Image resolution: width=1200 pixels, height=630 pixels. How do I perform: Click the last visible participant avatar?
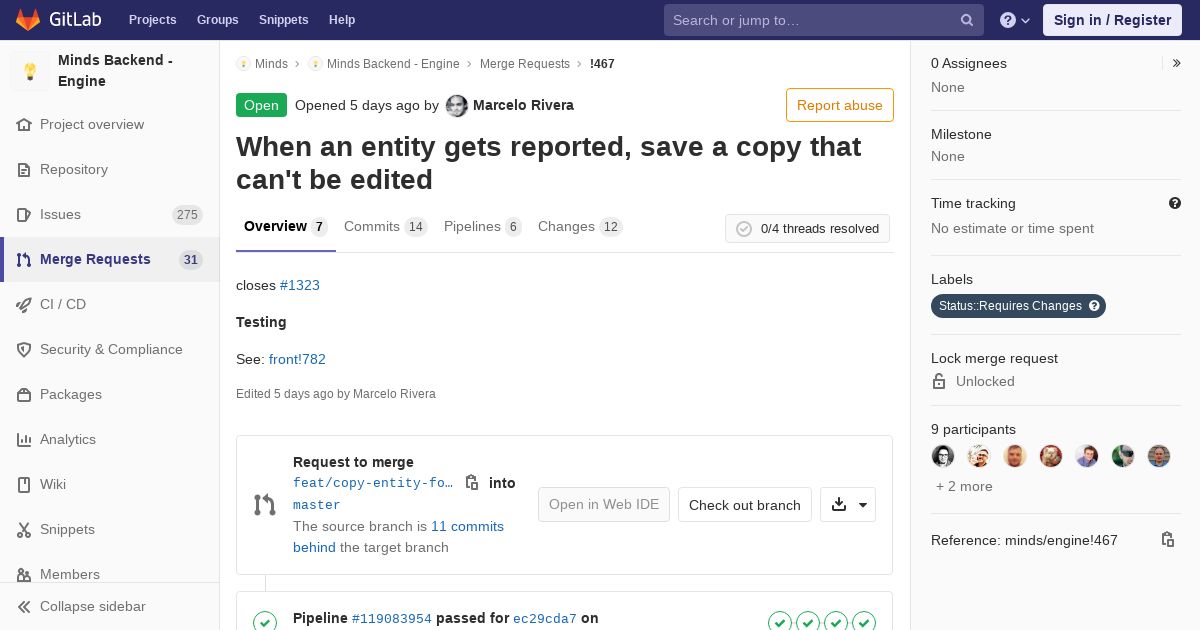(1159, 456)
